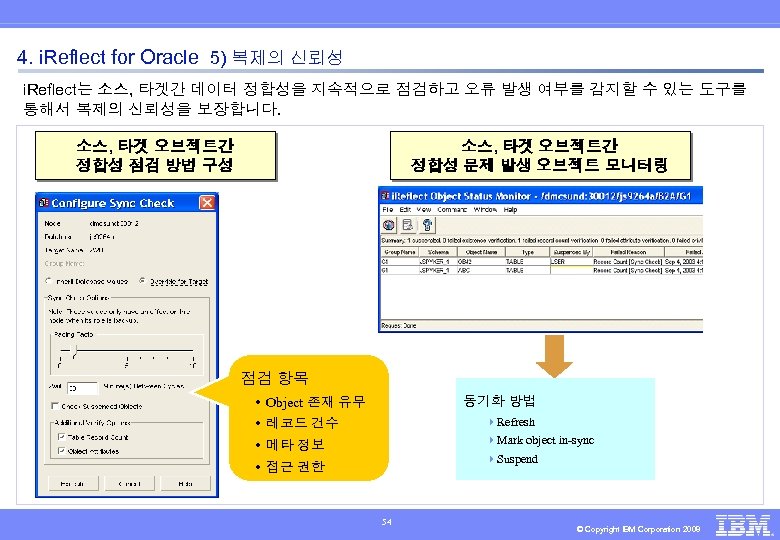The height and width of the screenshot is (540, 780).
Task: Click the document edit icon in monitor toolbar
Action: 408,225
